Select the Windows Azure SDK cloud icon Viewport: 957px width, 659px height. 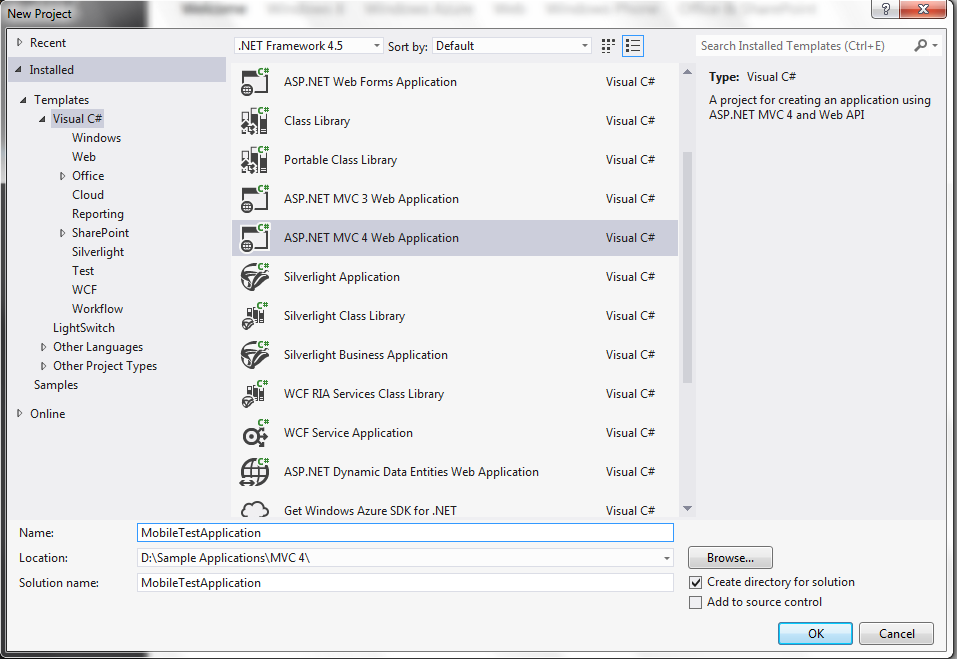253,508
